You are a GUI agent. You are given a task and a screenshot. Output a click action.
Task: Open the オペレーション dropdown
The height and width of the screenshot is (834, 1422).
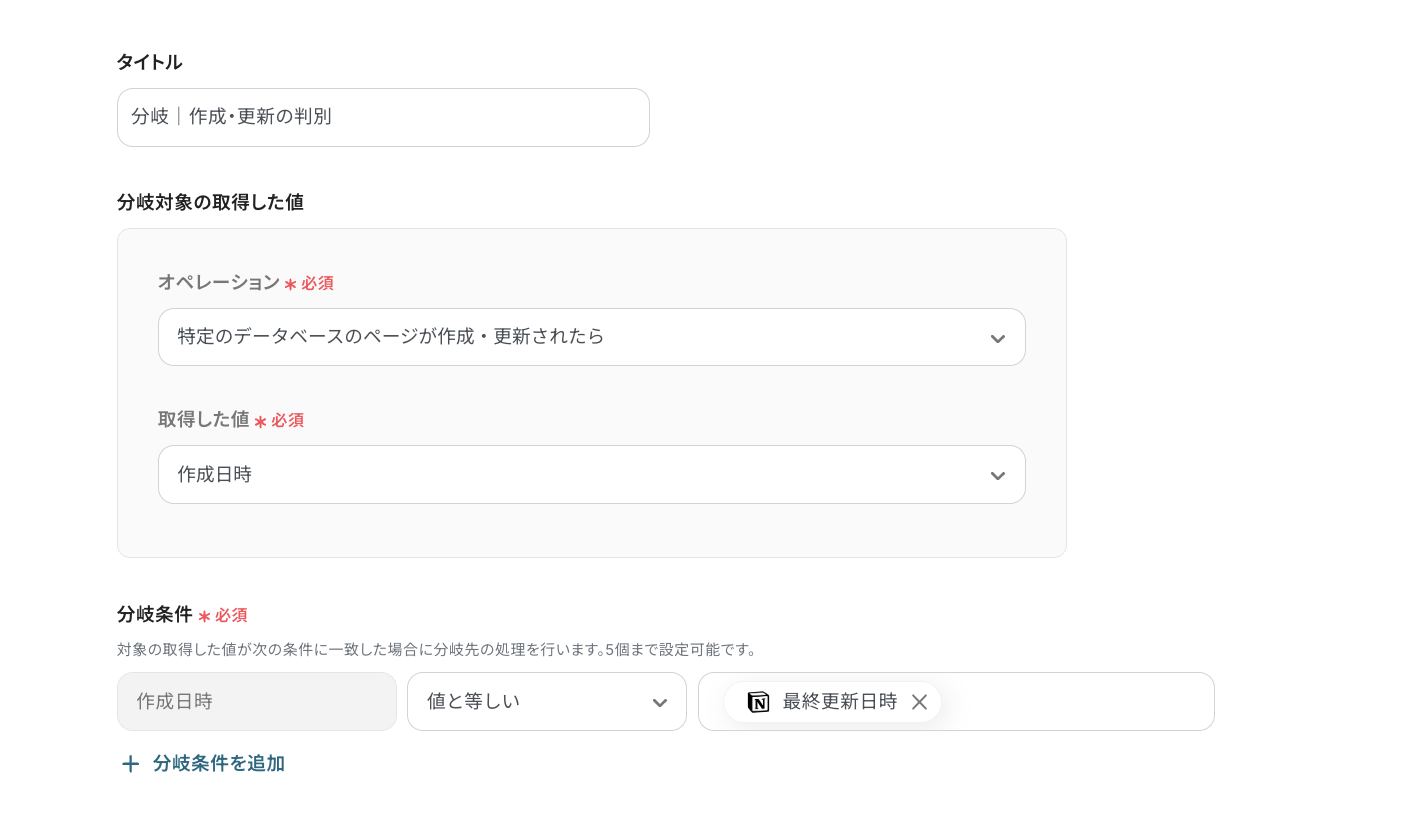click(x=591, y=337)
